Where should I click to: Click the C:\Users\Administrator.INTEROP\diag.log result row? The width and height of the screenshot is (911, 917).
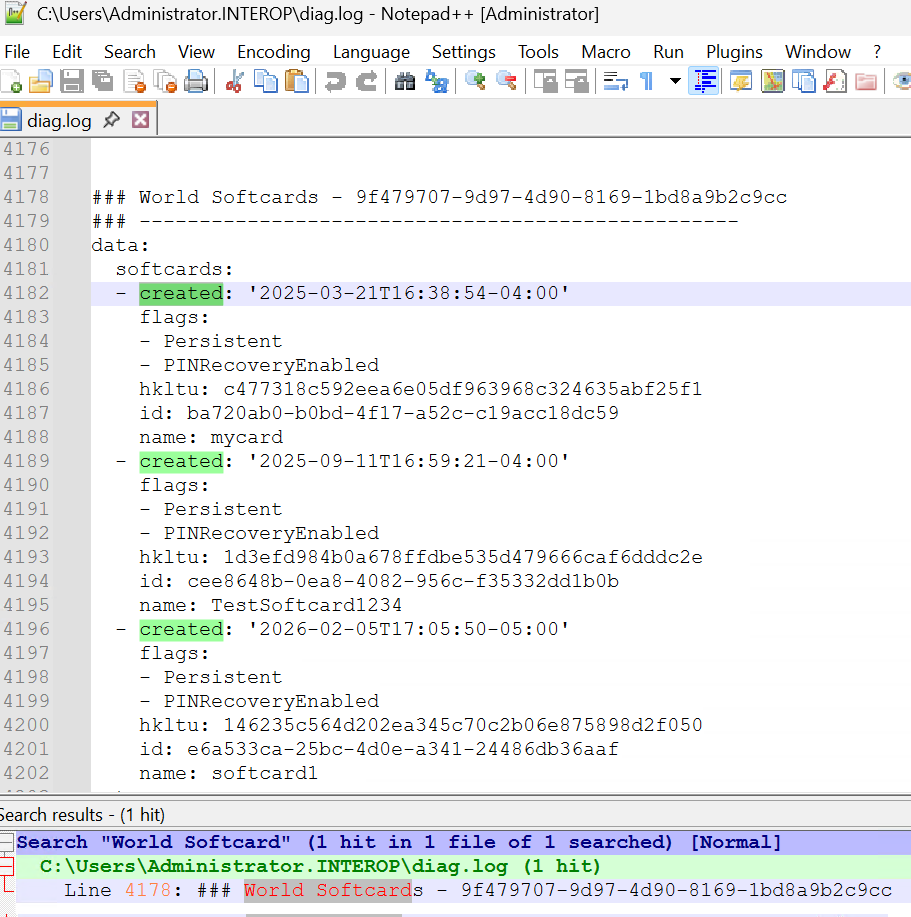(x=463, y=866)
